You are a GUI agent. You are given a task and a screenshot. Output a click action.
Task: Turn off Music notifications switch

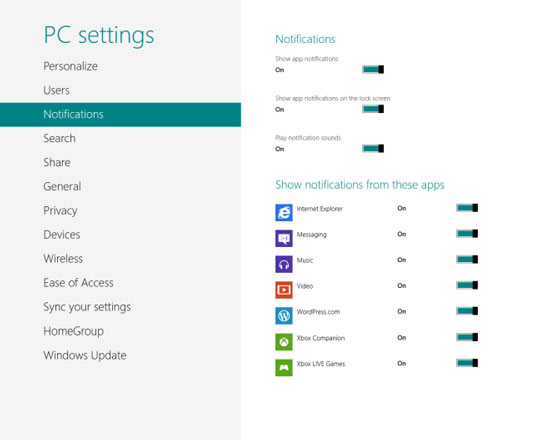click(x=467, y=259)
